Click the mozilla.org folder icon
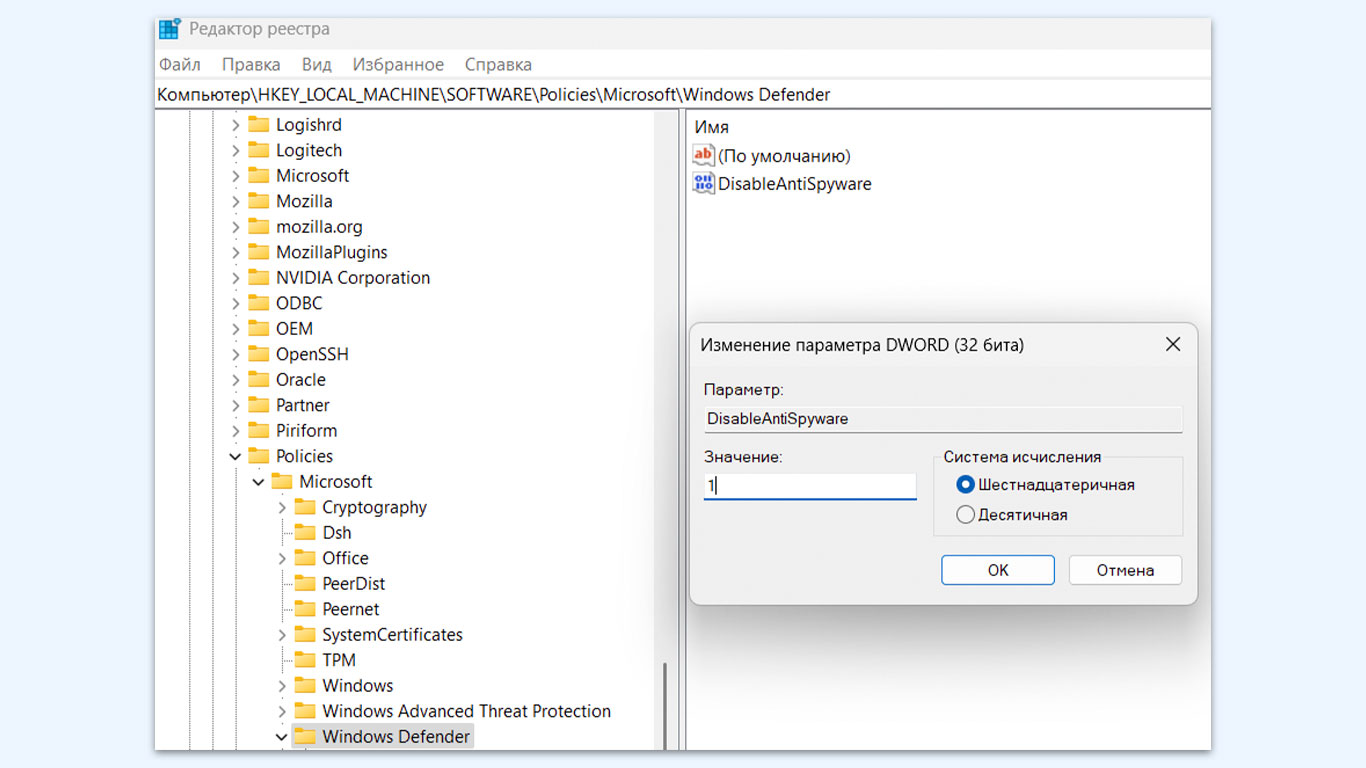Screen dimensions: 1366x768 coord(259,226)
